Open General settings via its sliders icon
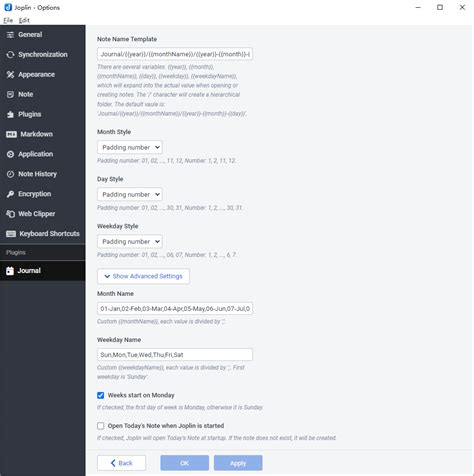The width and height of the screenshot is (474, 476). (x=10, y=35)
